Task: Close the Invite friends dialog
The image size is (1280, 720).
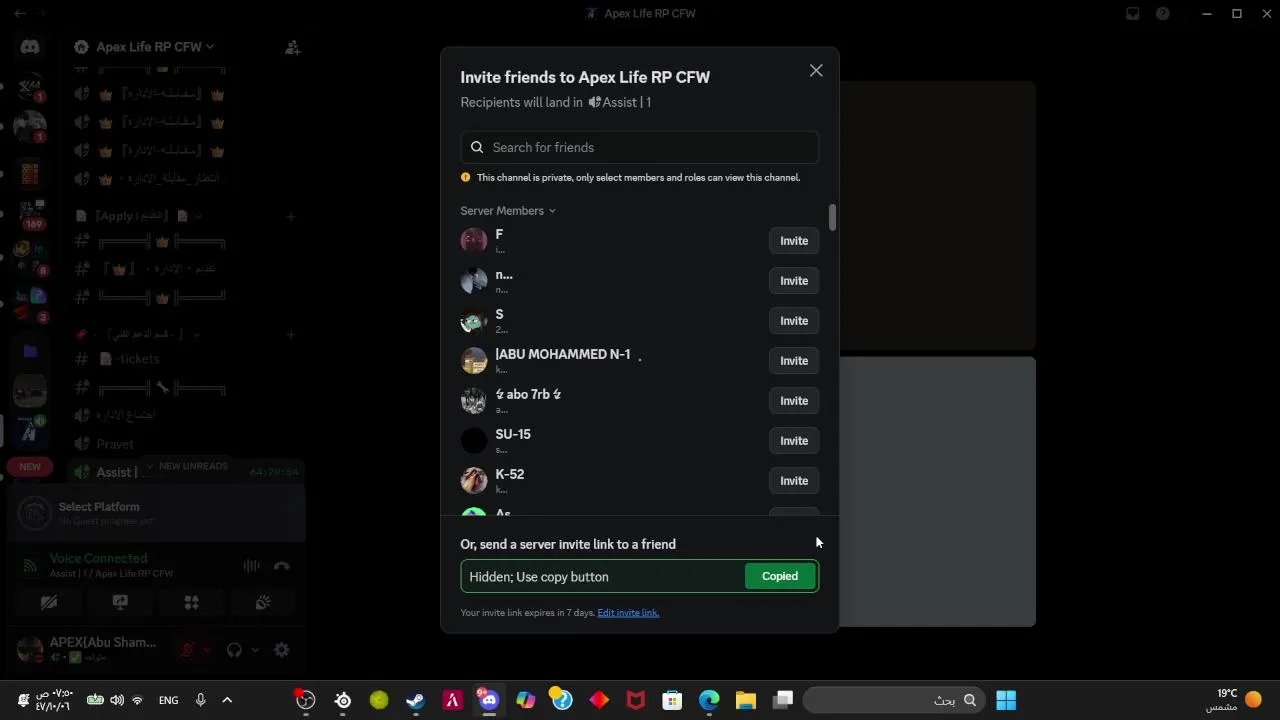Action: click(x=816, y=70)
